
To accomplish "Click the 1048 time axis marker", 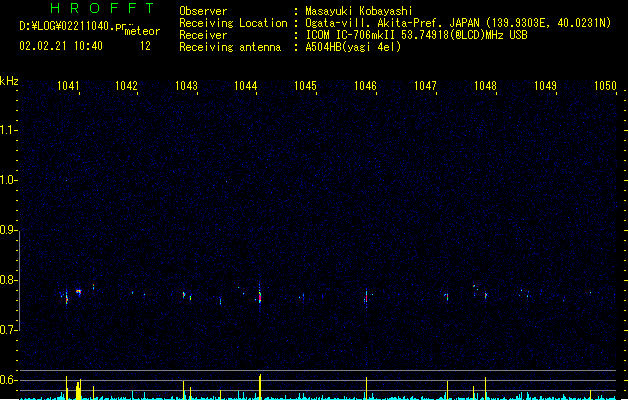I will (x=485, y=86).
